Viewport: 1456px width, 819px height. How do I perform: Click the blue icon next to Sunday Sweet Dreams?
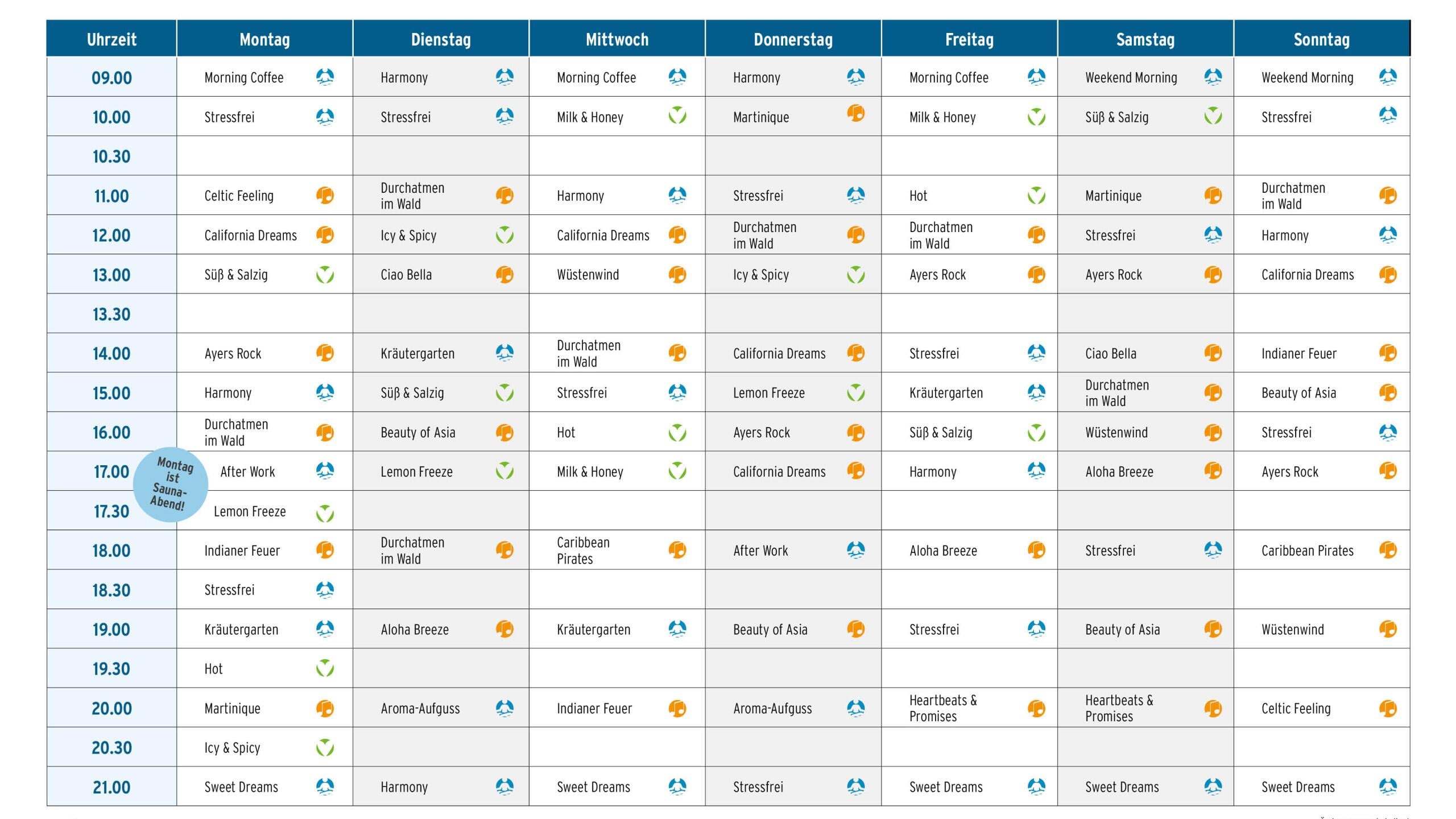pos(1388,786)
